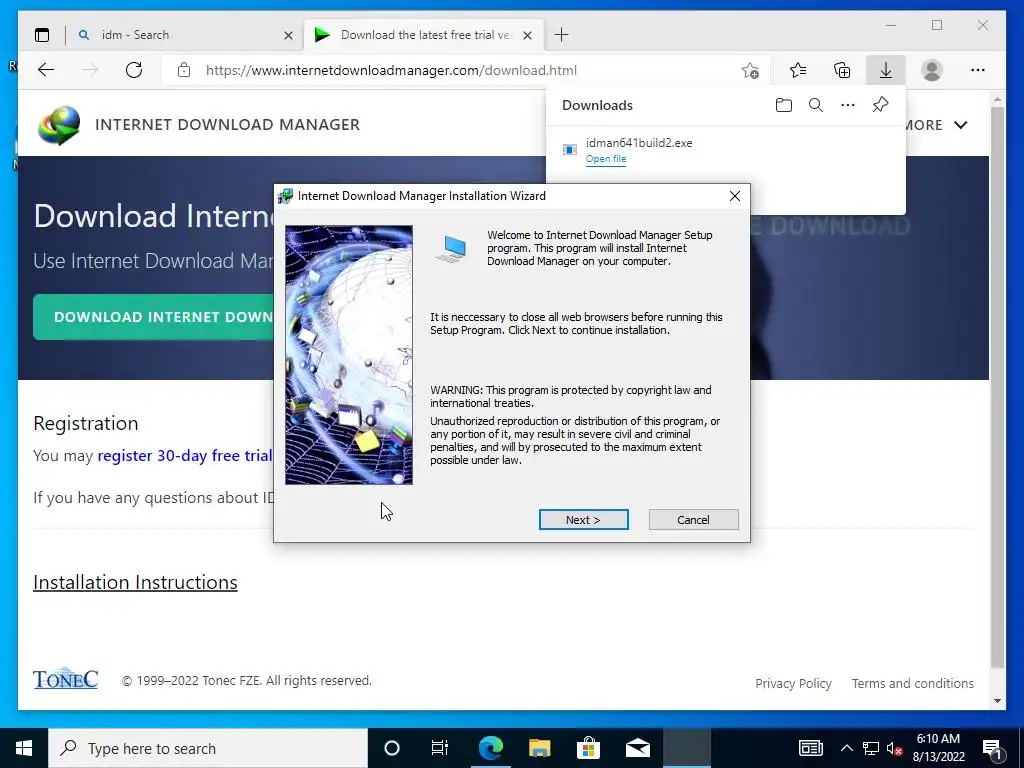Show hidden system tray icons

[846, 748]
